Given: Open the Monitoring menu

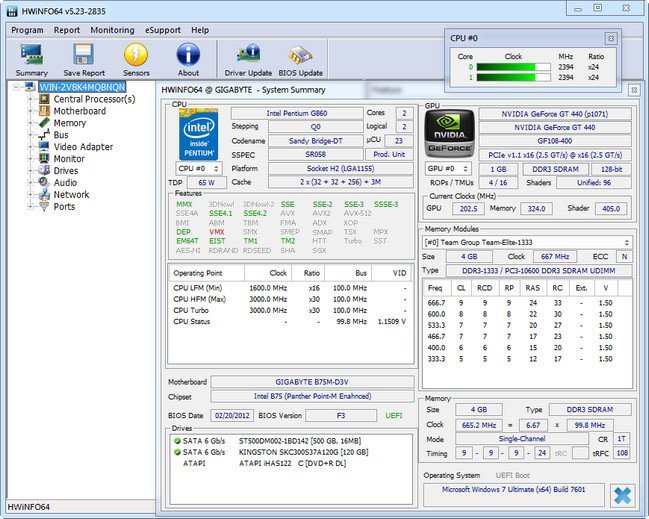Looking at the screenshot, I should coord(112,30).
